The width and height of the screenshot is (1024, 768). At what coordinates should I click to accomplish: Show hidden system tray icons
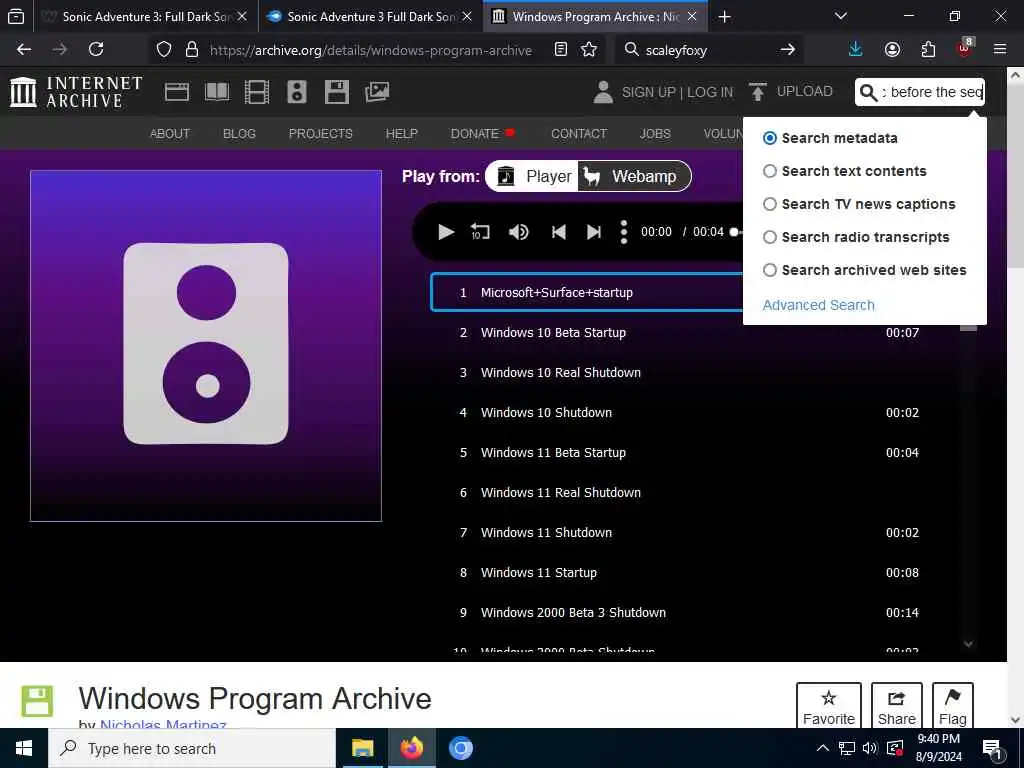pyautogui.click(x=823, y=748)
